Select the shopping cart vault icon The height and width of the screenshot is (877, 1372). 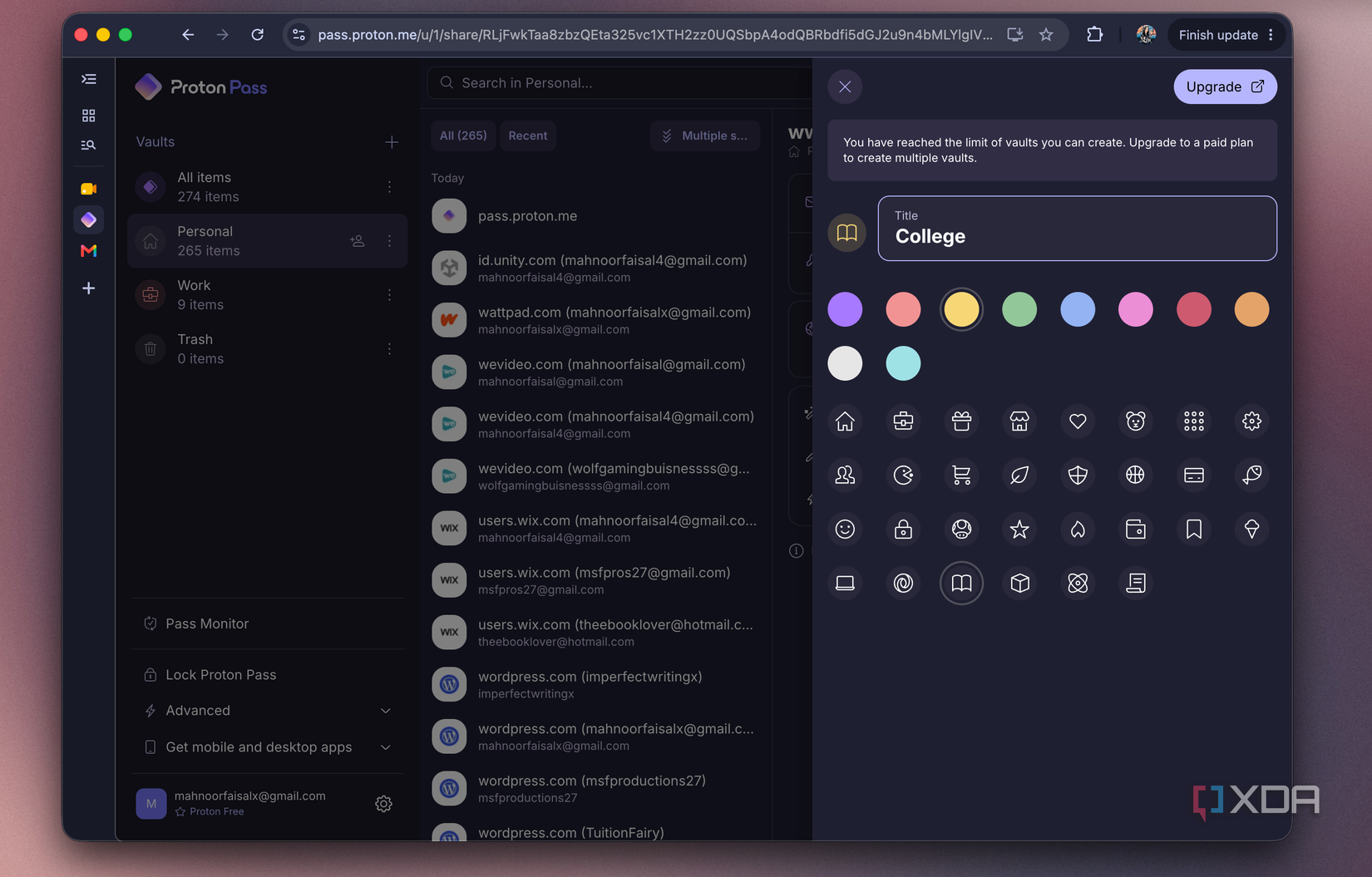coord(961,475)
